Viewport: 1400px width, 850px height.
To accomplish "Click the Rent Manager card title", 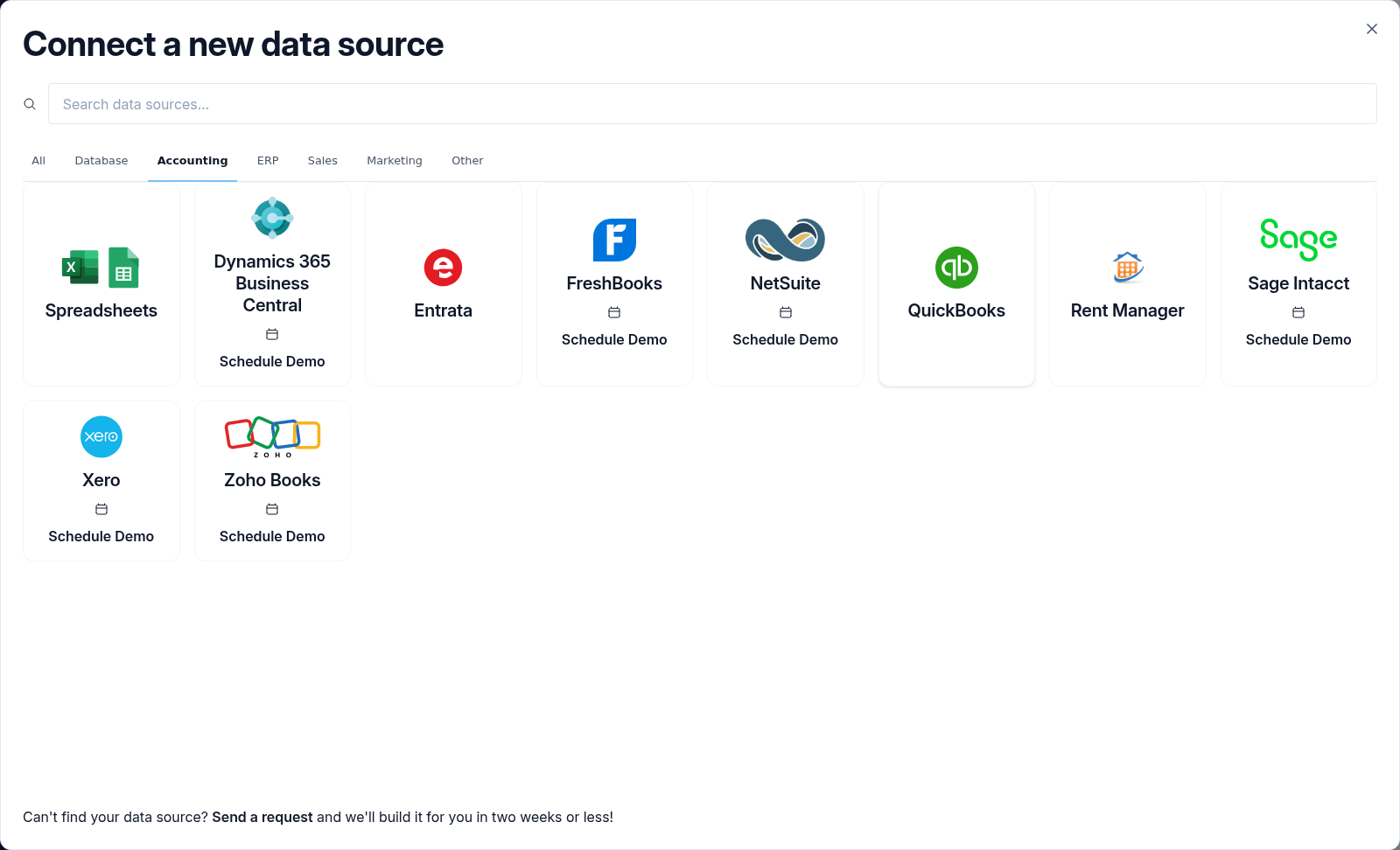I will [1128, 310].
